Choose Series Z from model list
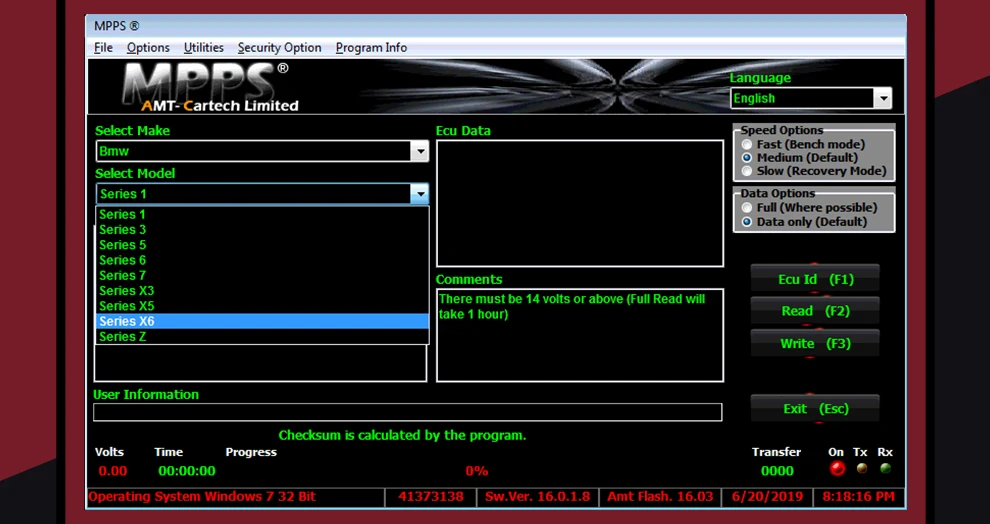 coord(262,336)
